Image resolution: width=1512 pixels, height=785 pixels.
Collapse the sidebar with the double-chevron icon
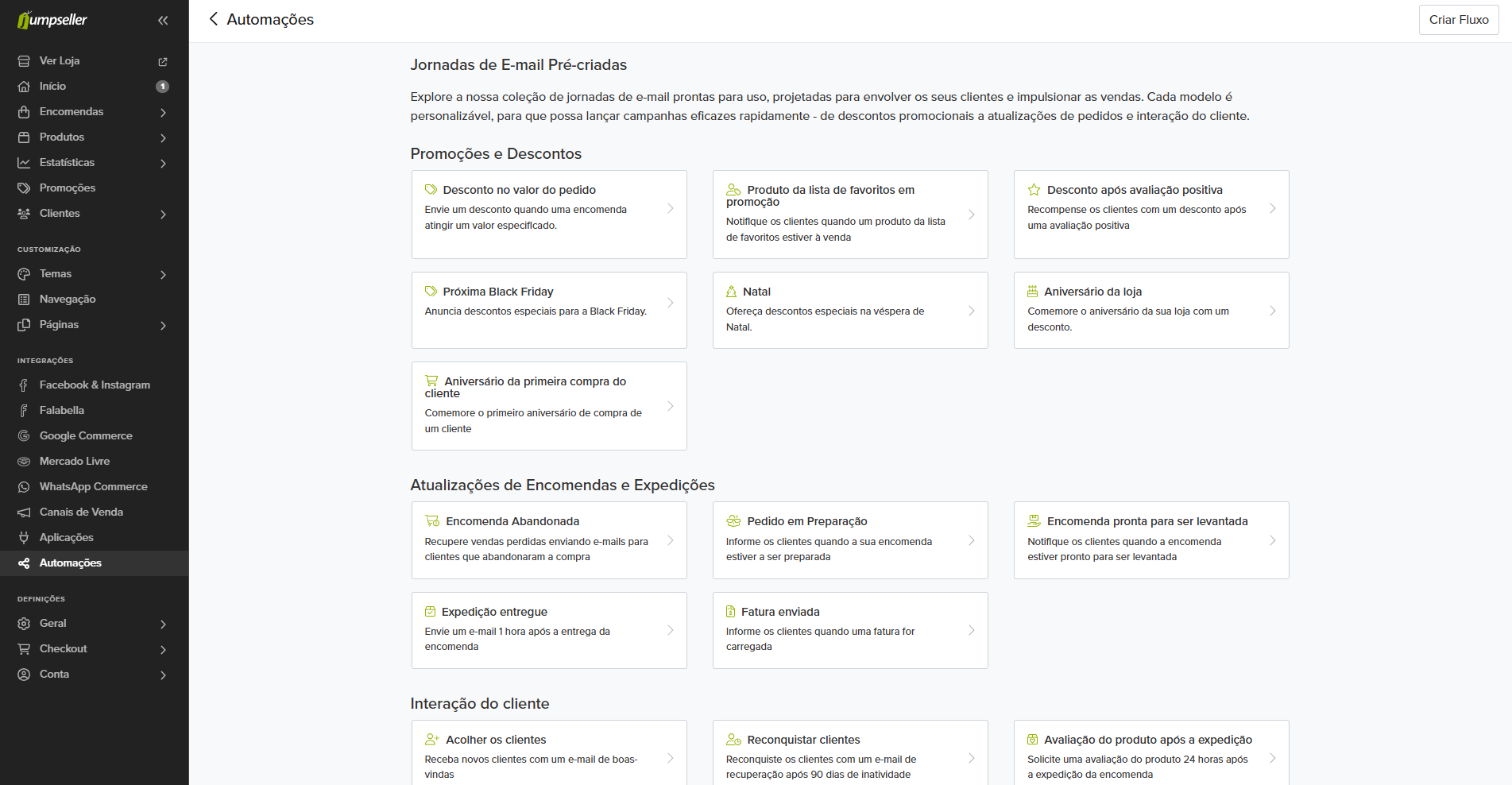pos(163,21)
